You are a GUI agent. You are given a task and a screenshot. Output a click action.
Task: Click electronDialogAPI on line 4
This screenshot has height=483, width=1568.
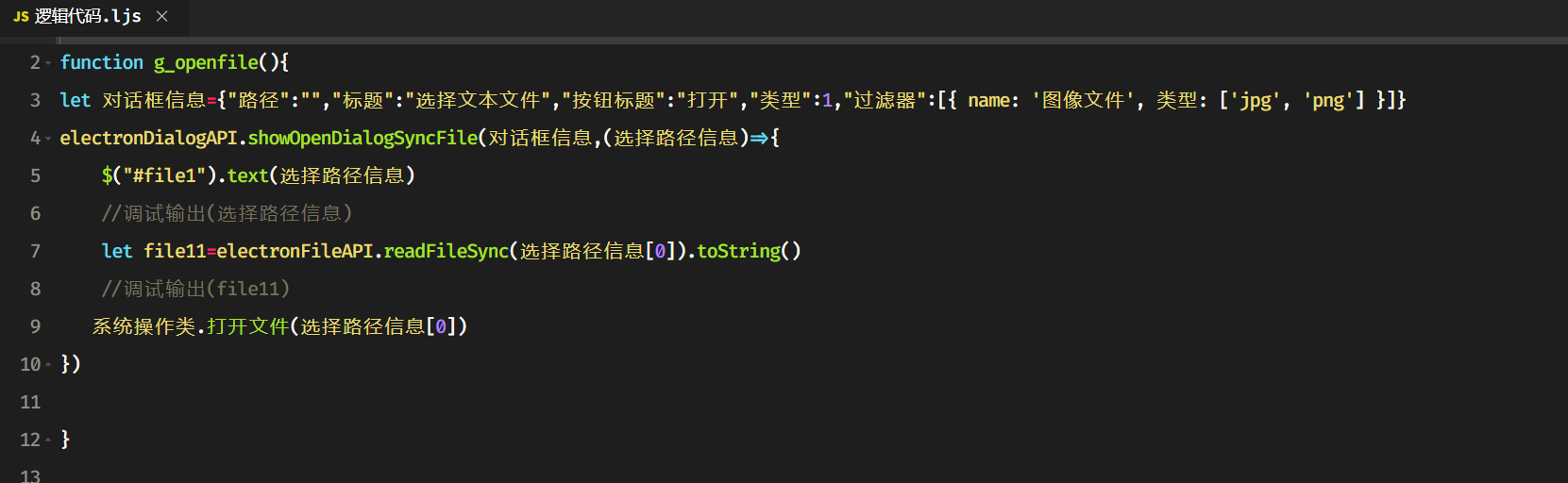(149, 138)
